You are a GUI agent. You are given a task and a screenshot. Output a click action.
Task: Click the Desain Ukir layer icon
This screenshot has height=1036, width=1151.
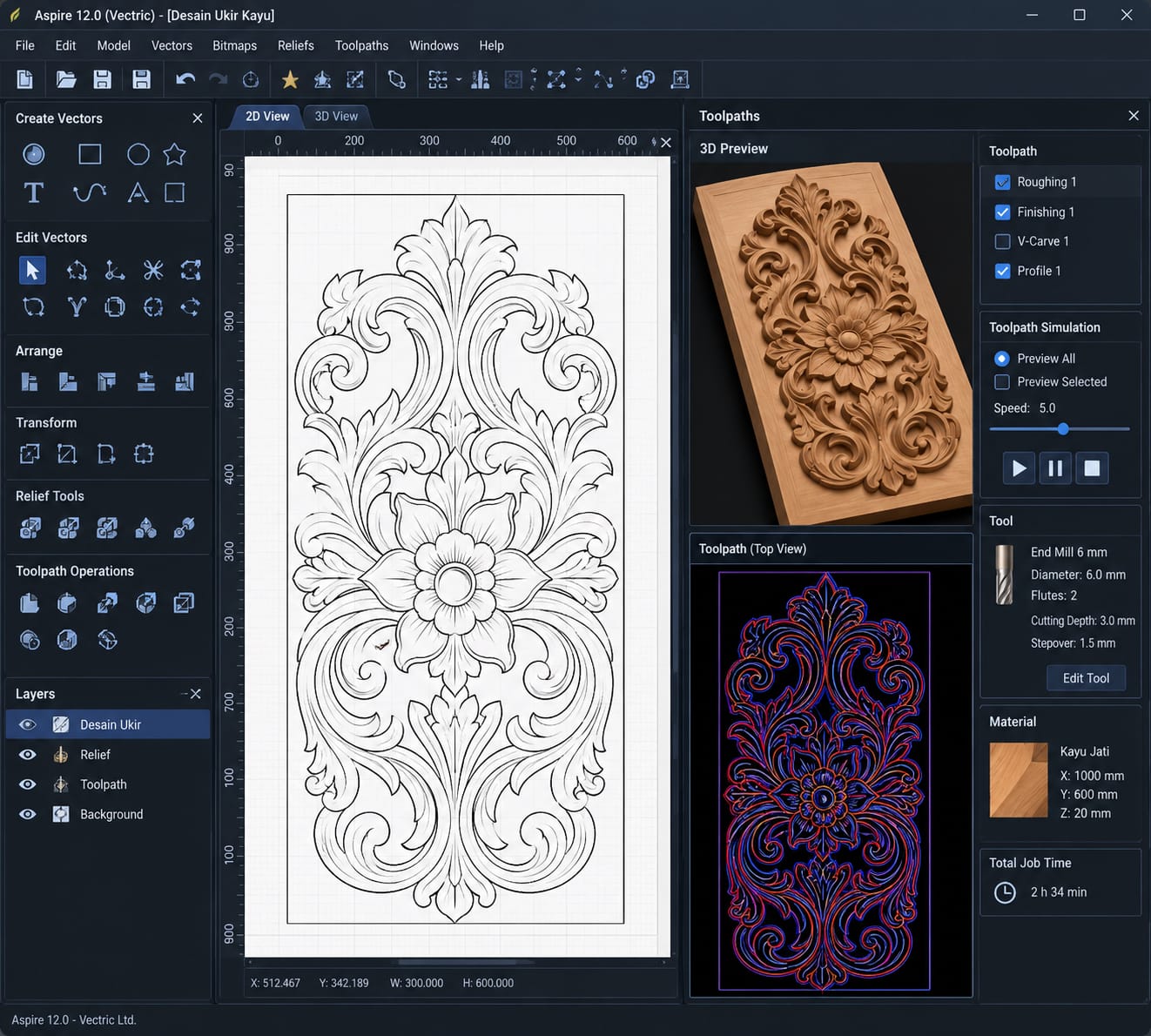[61, 724]
